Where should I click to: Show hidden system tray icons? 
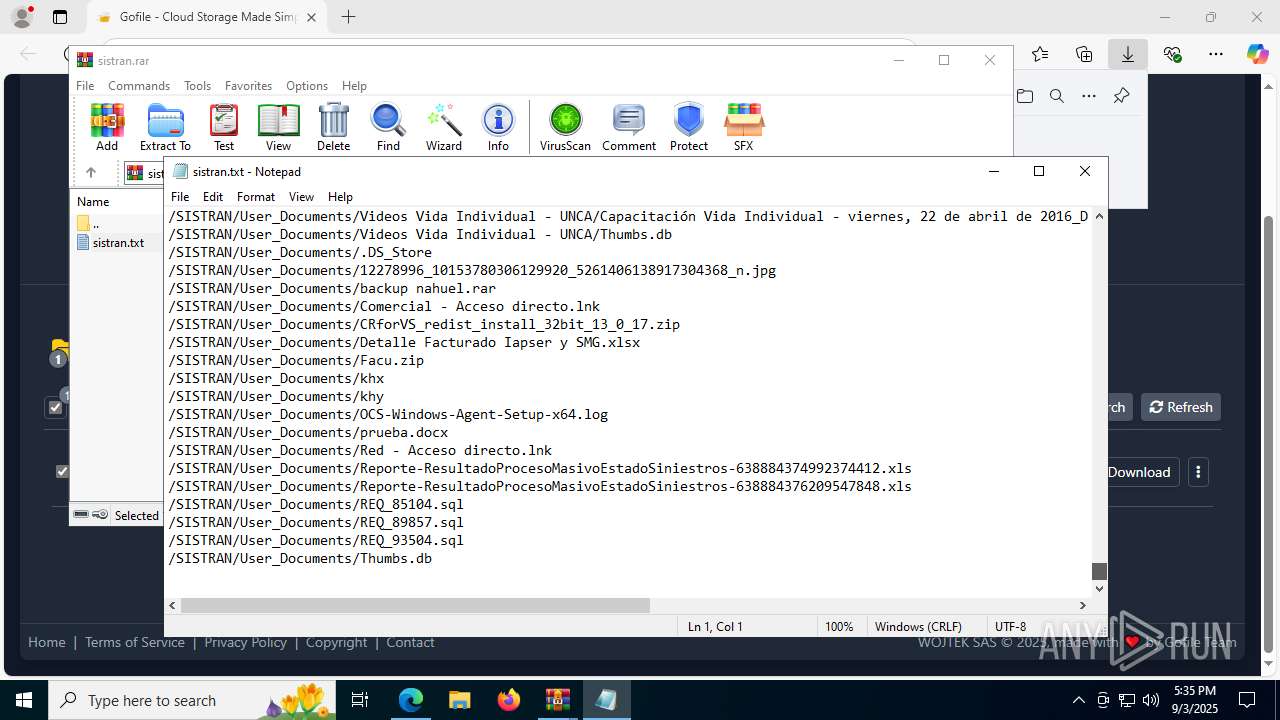[1078, 700]
